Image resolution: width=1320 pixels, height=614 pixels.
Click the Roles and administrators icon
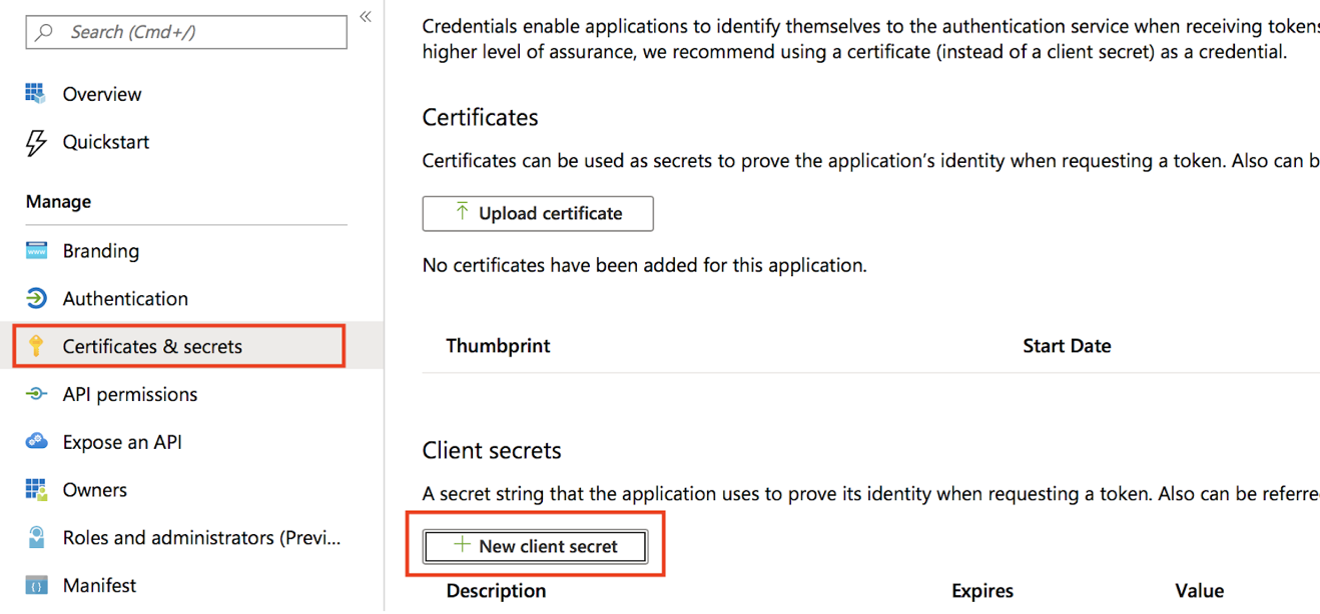[36, 538]
